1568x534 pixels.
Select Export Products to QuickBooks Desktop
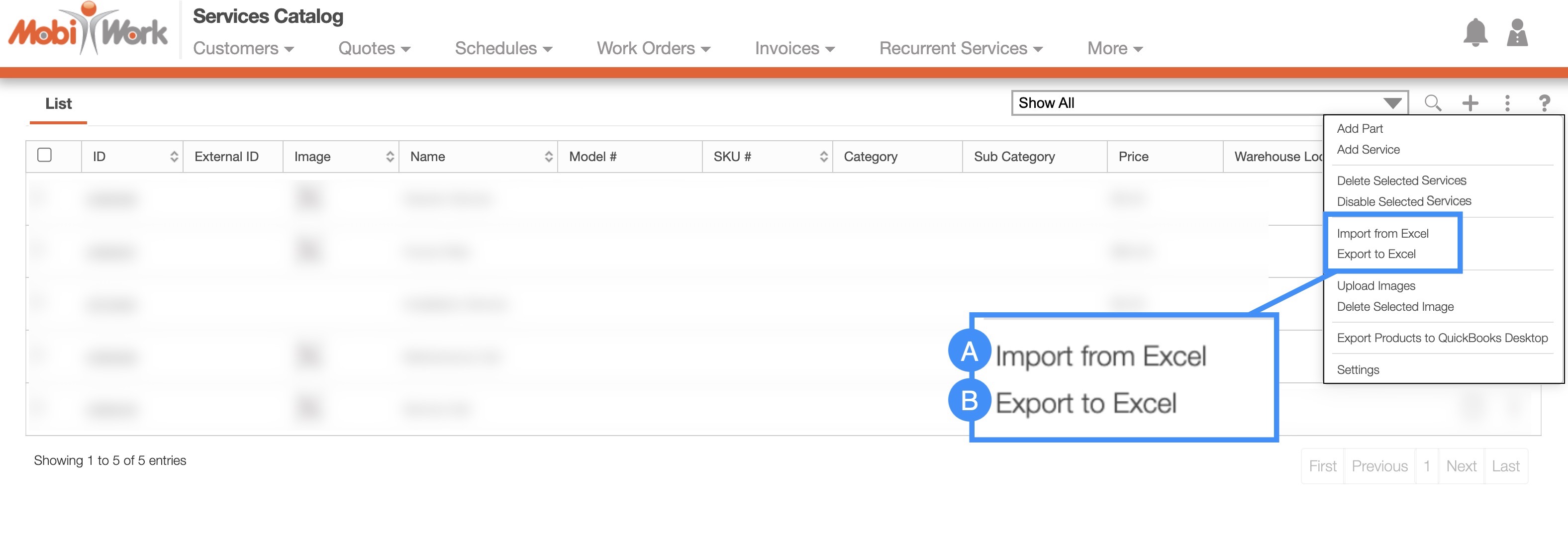pyautogui.click(x=1441, y=338)
